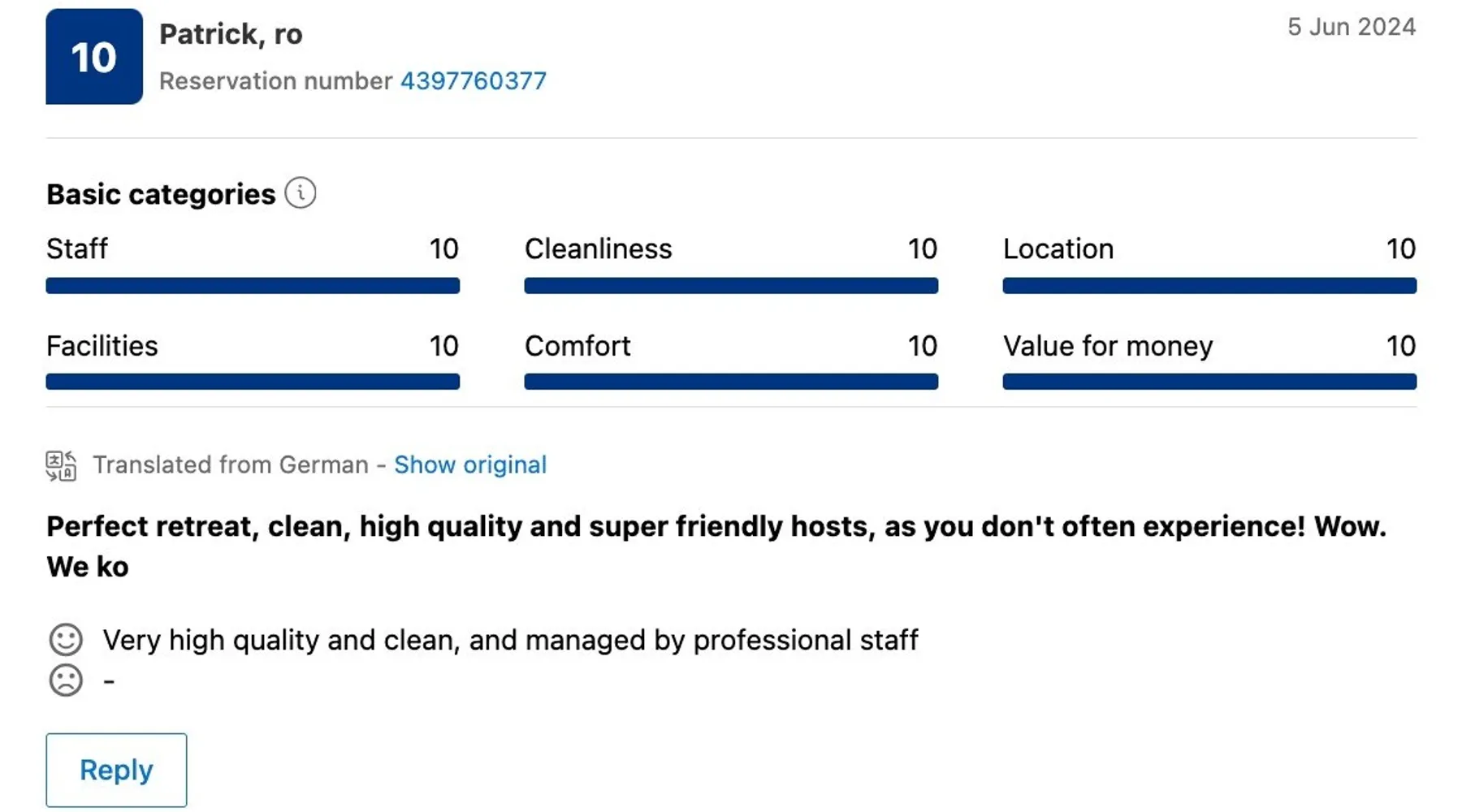Click the translation icon beside Translated from German

tap(61, 465)
